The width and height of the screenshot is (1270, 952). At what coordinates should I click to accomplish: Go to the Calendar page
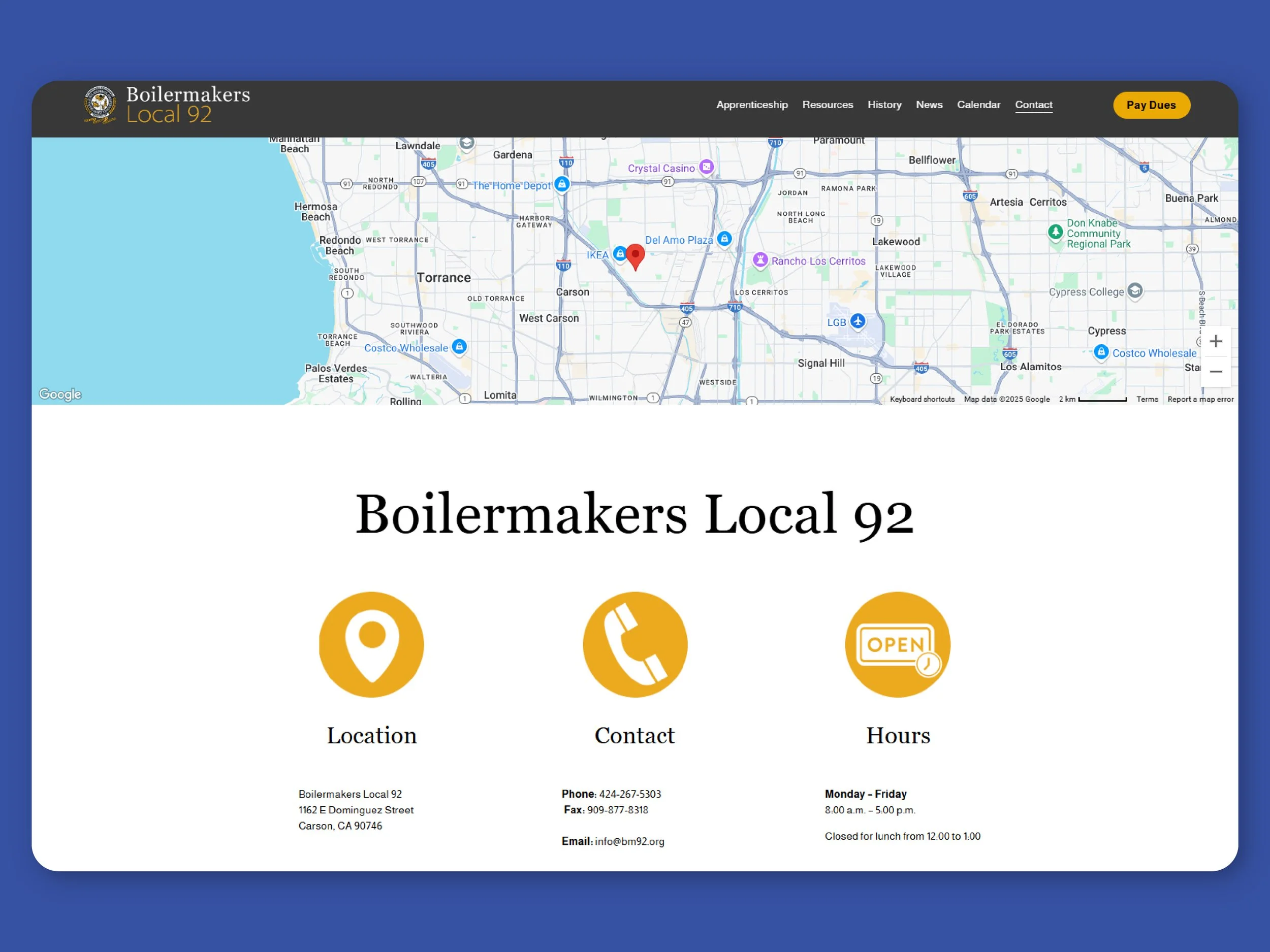(978, 105)
